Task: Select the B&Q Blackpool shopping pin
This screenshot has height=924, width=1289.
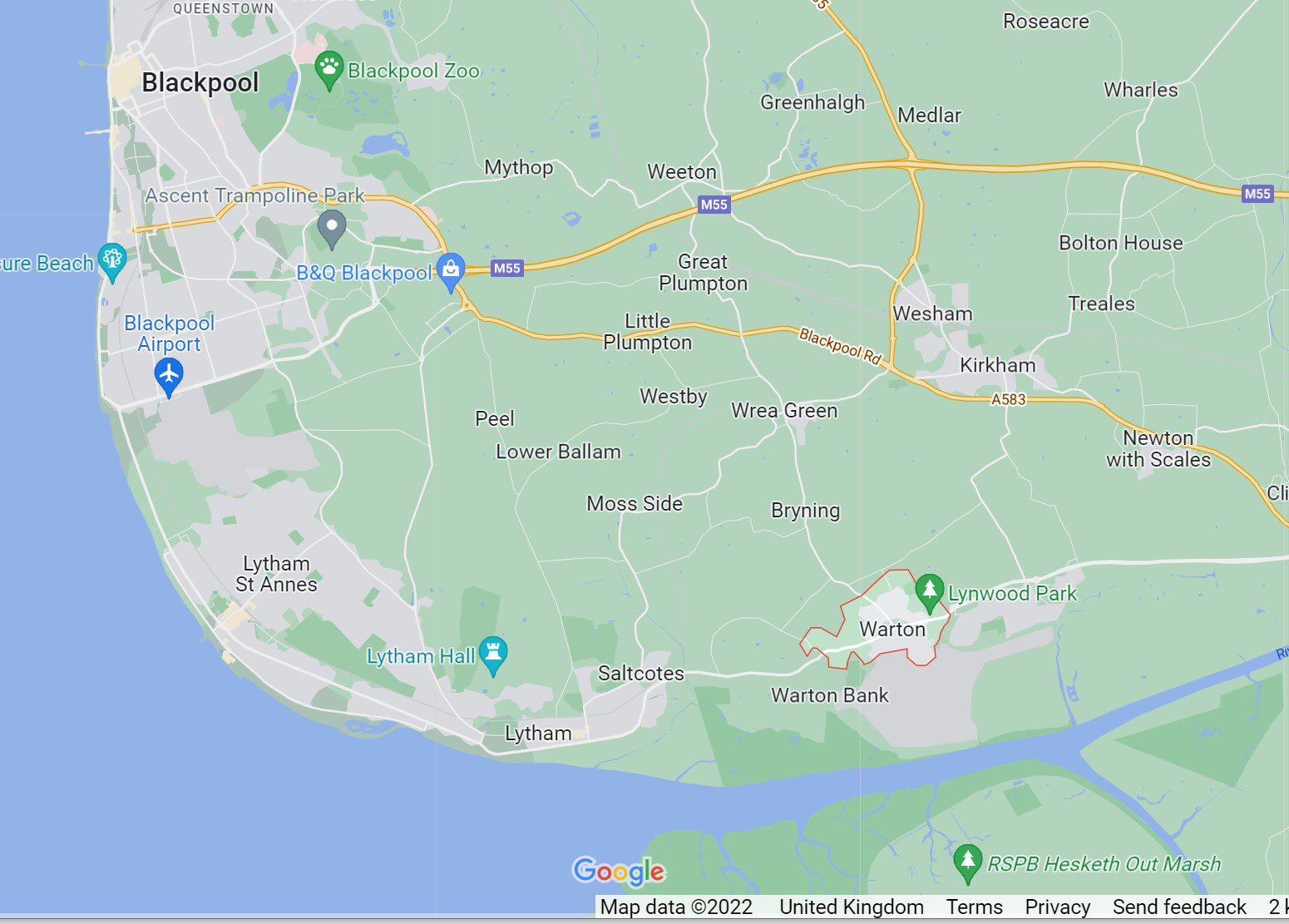Action: [x=450, y=269]
